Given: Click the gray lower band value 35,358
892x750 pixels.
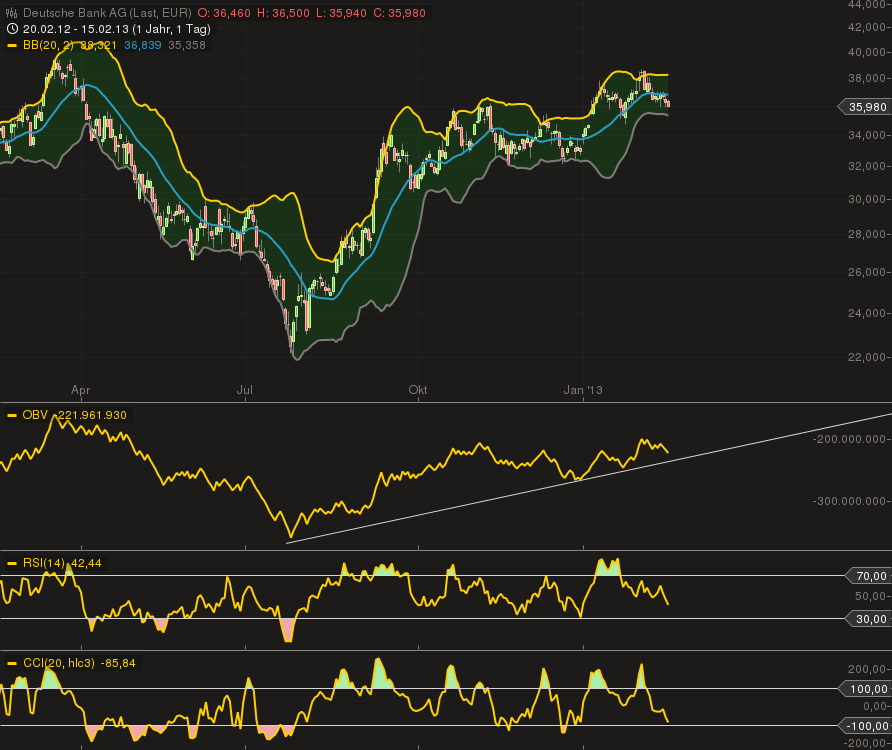Looking at the screenshot, I should (187, 46).
